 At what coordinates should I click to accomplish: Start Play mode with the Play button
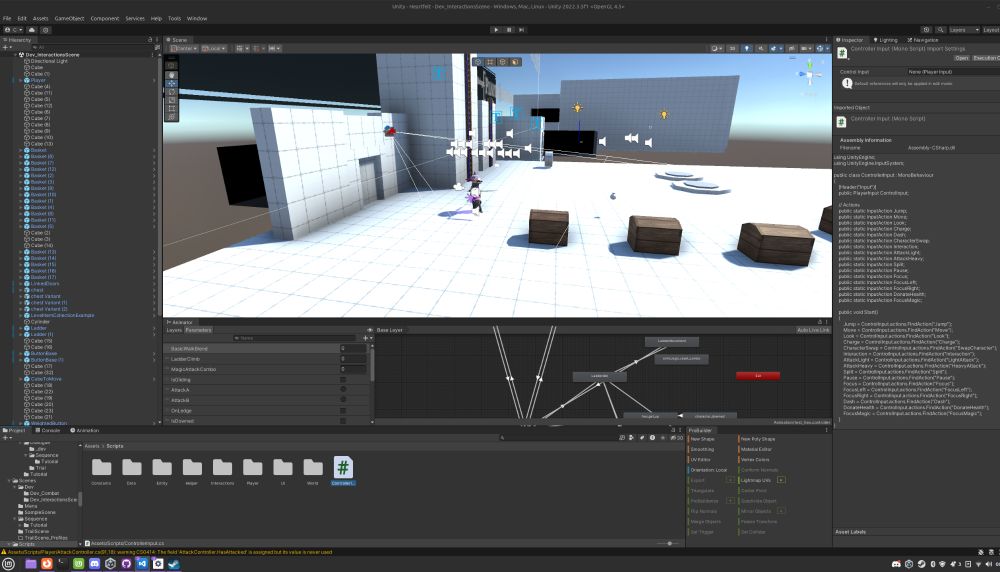pyautogui.click(x=496, y=30)
